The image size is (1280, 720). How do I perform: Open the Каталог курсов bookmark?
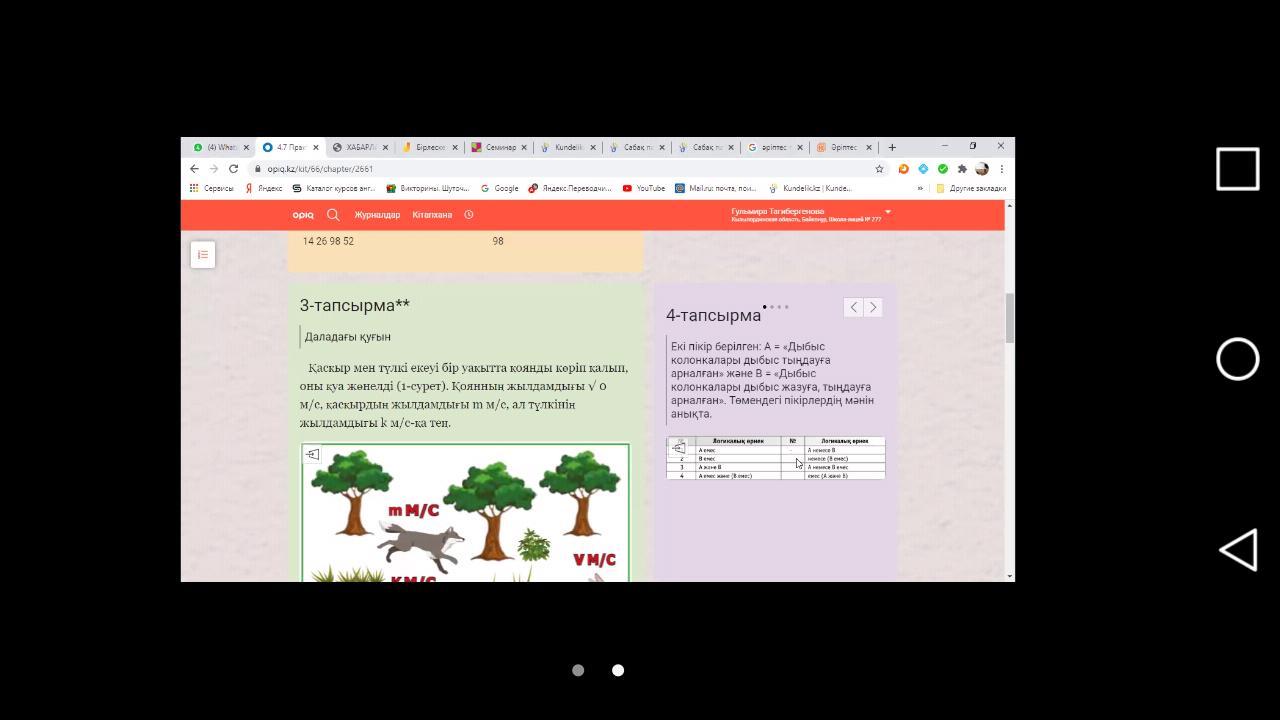(x=333, y=188)
